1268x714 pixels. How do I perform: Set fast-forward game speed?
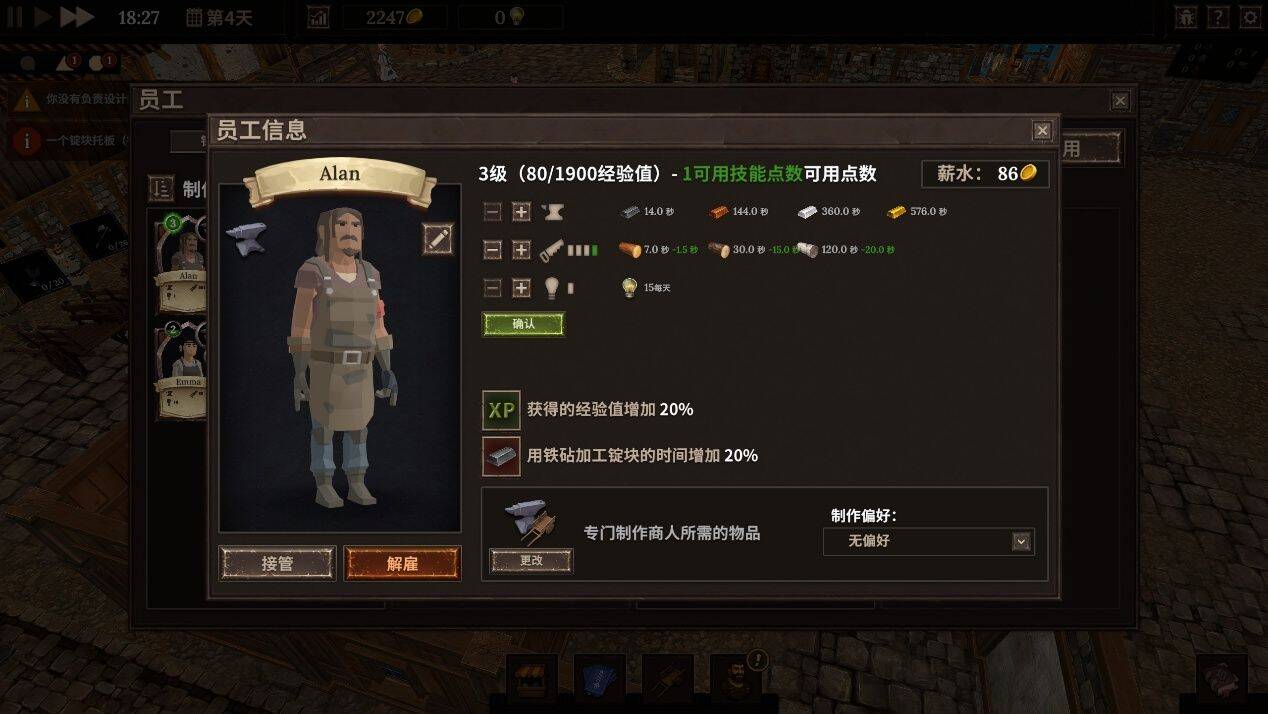tap(77, 17)
